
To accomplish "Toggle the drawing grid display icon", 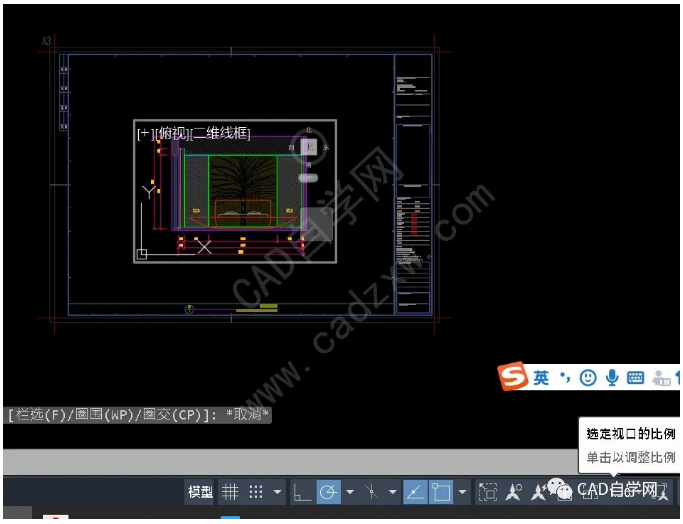I will click(230, 492).
